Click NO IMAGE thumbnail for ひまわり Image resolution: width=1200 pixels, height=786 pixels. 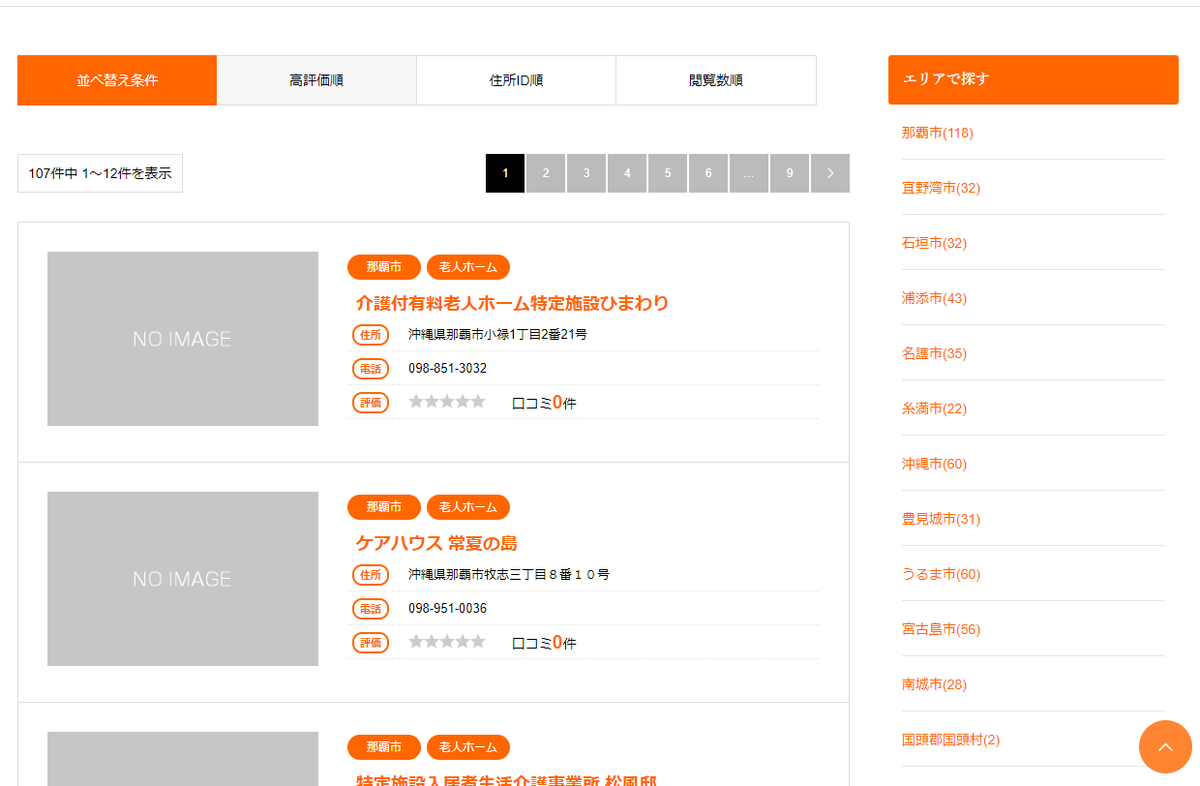click(182, 339)
